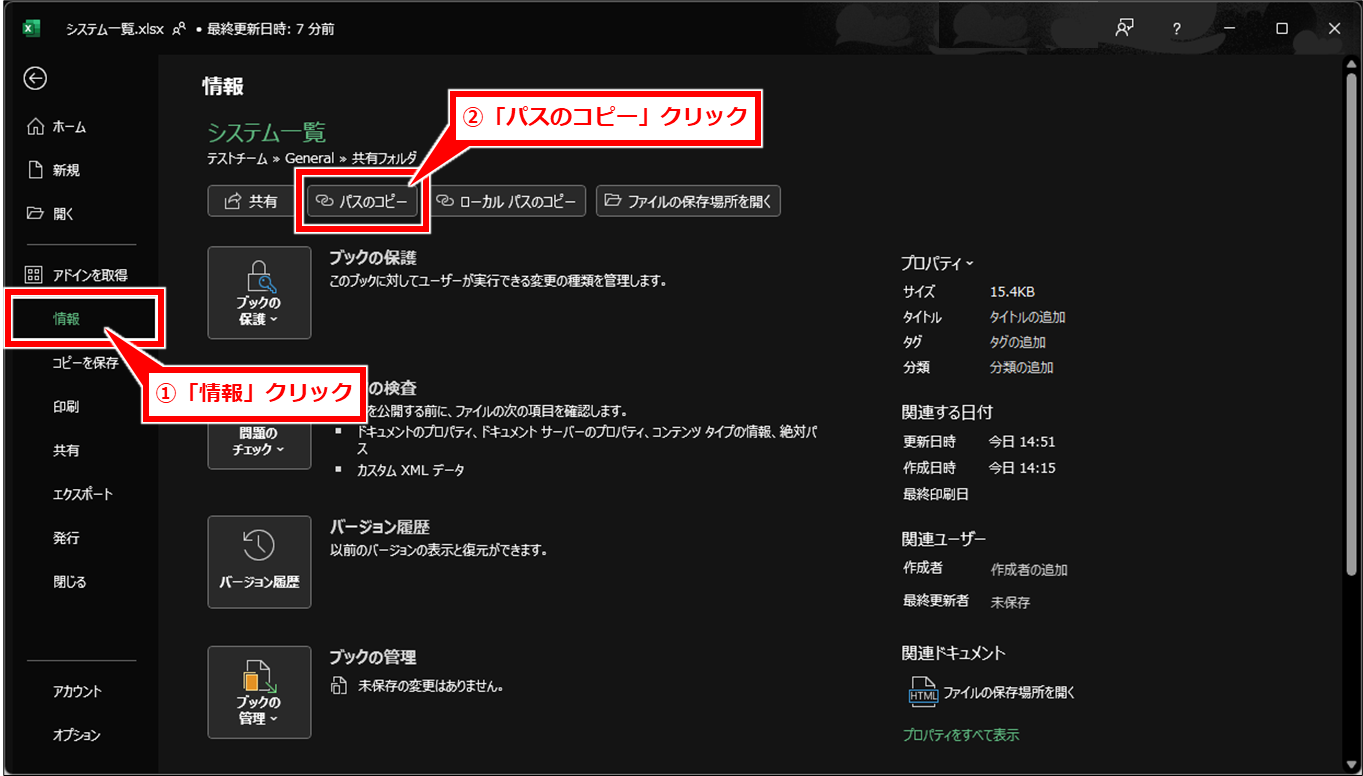
Task: Click the テストチーム breadcrumb path
Action: pos(237,158)
